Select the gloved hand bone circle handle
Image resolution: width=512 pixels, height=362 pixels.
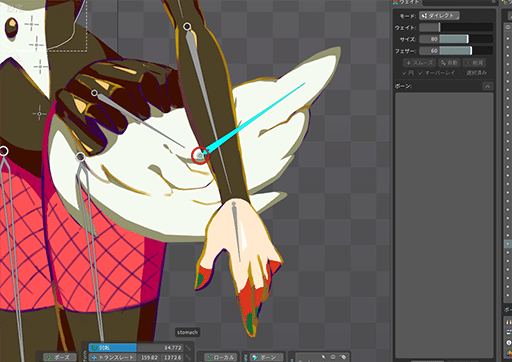pyautogui.click(x=94, y=93)
